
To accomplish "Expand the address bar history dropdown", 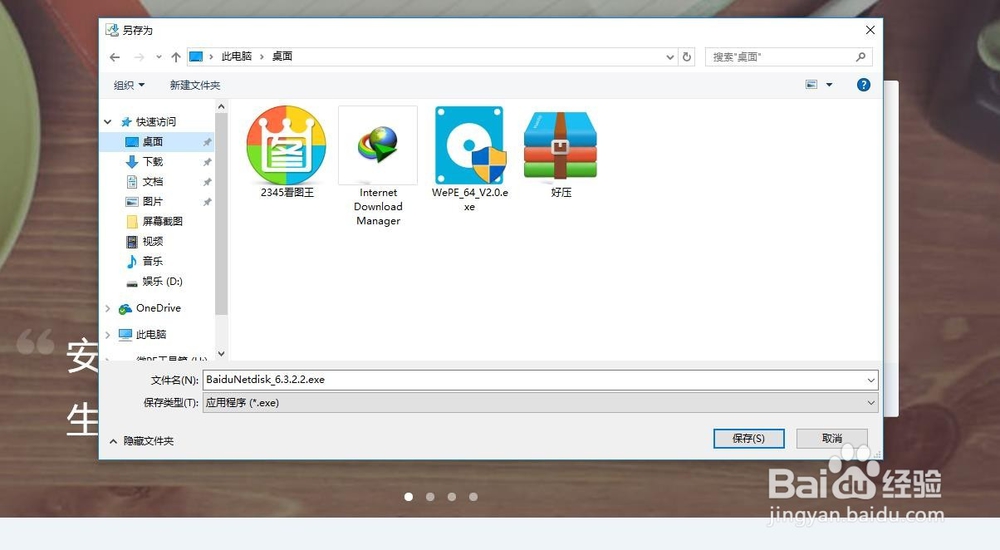I will (670, 57).
